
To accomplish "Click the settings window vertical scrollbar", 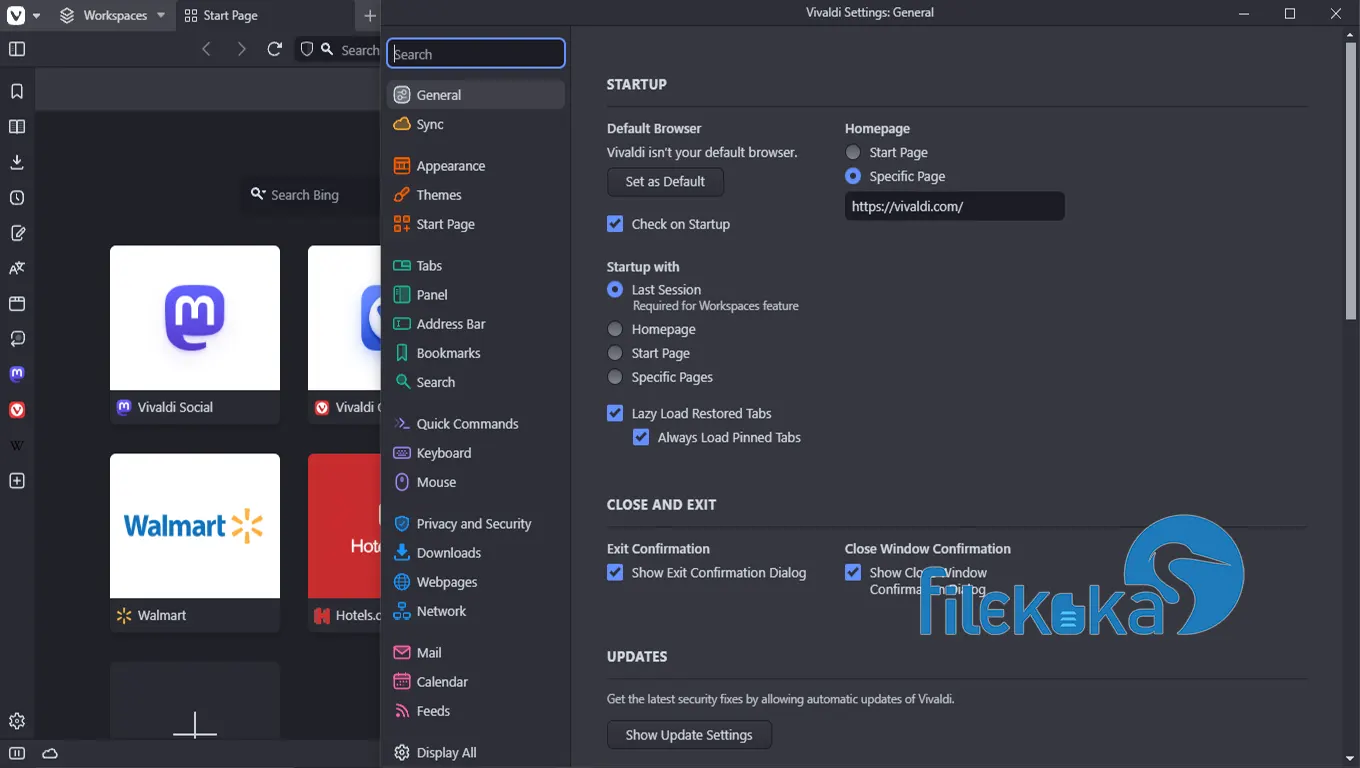I will coord(1351,180).
